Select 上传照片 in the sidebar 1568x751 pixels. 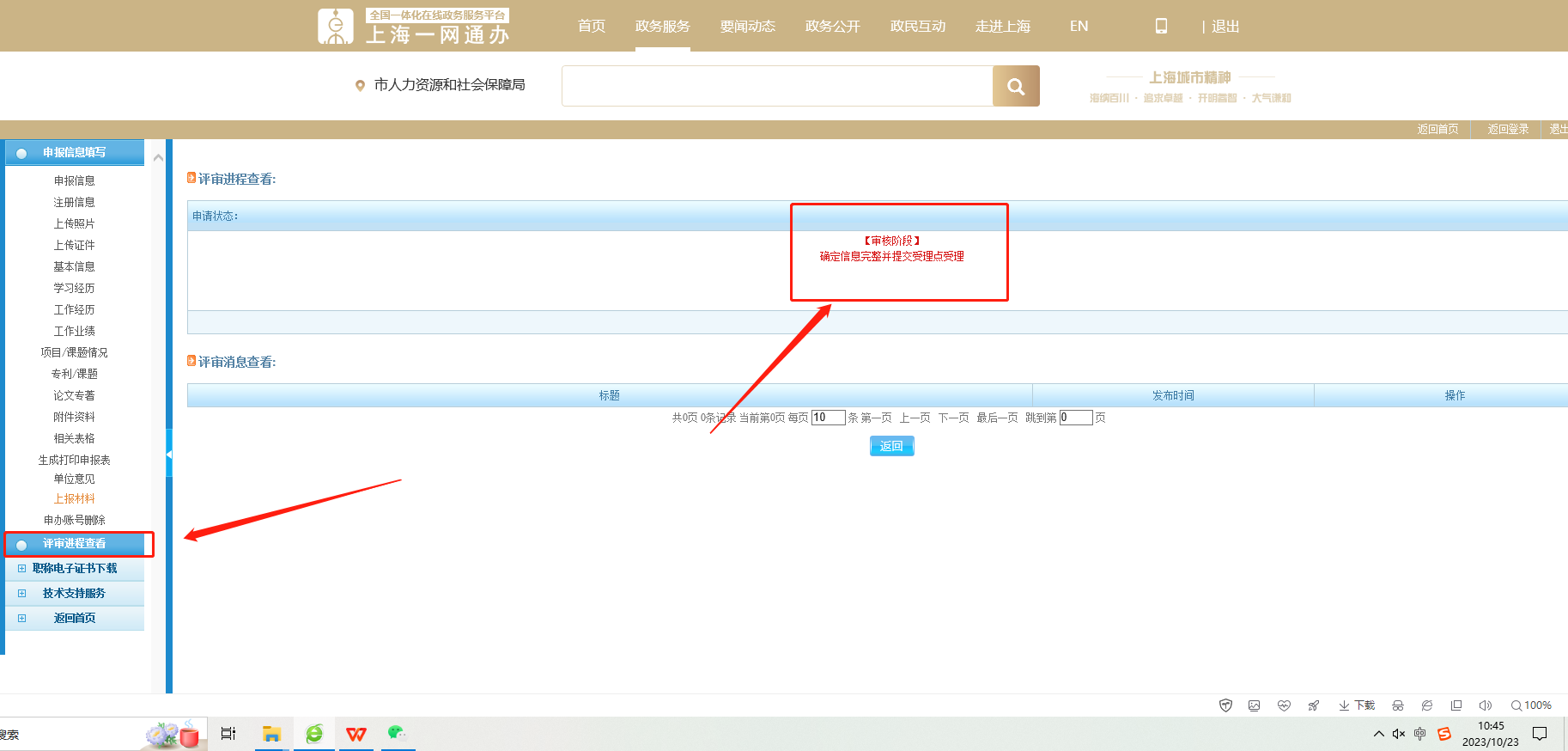[x=74, y=223]
